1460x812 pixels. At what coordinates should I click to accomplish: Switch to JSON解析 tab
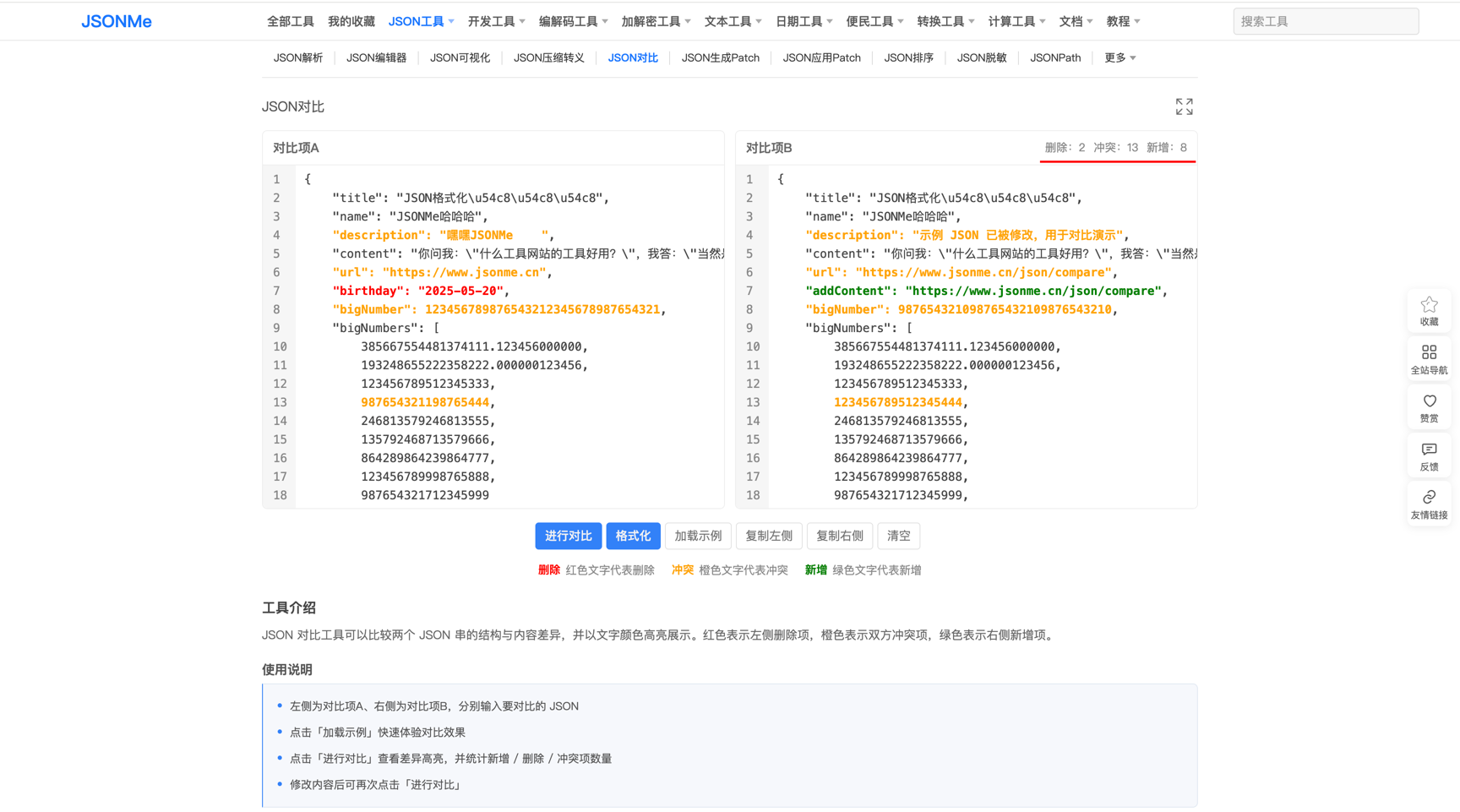[x=297, y=57]
